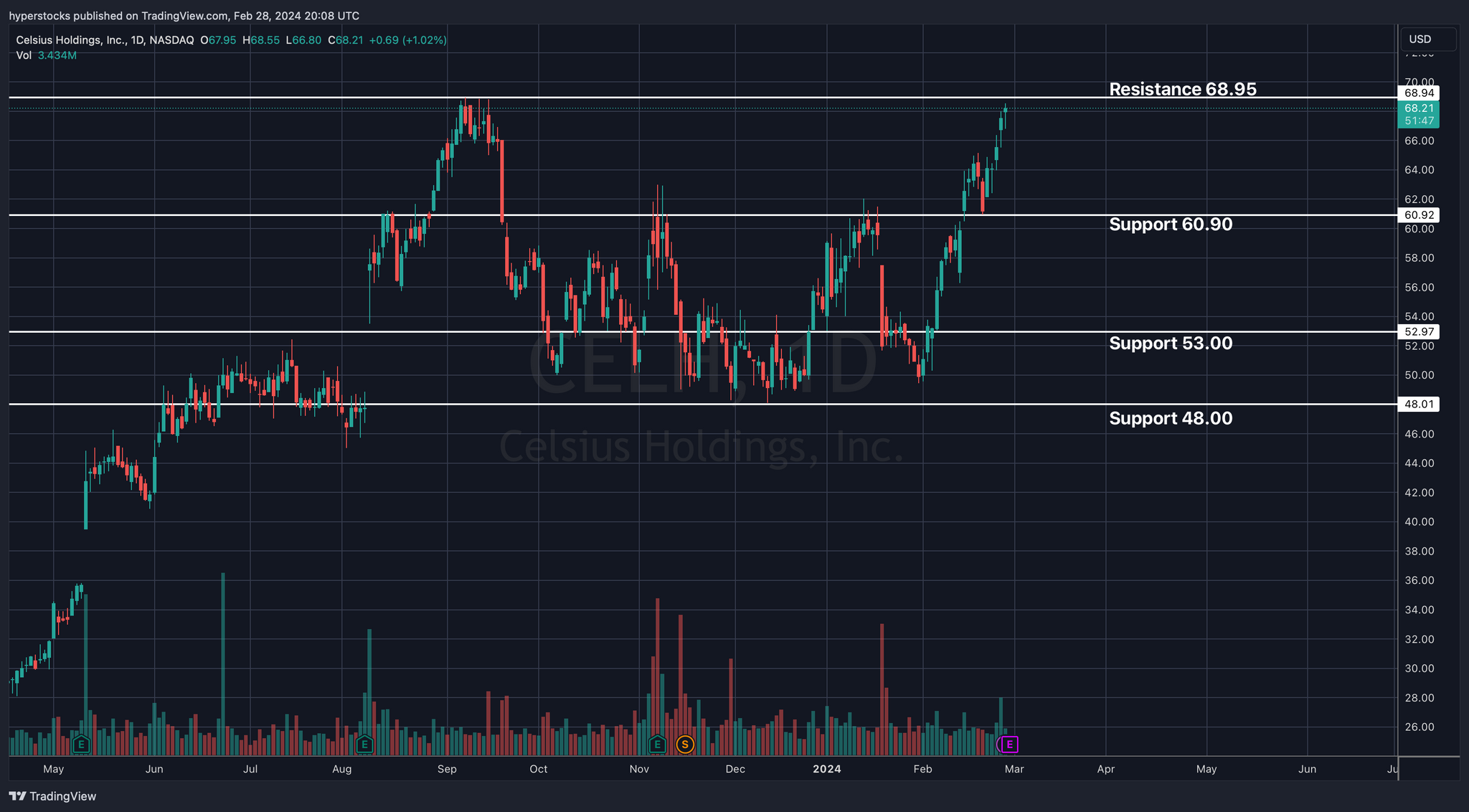This screenshot has width=1469, height=812.
Task: Click the purple upcoming earnings E marker
Action: pos(1009,745)
